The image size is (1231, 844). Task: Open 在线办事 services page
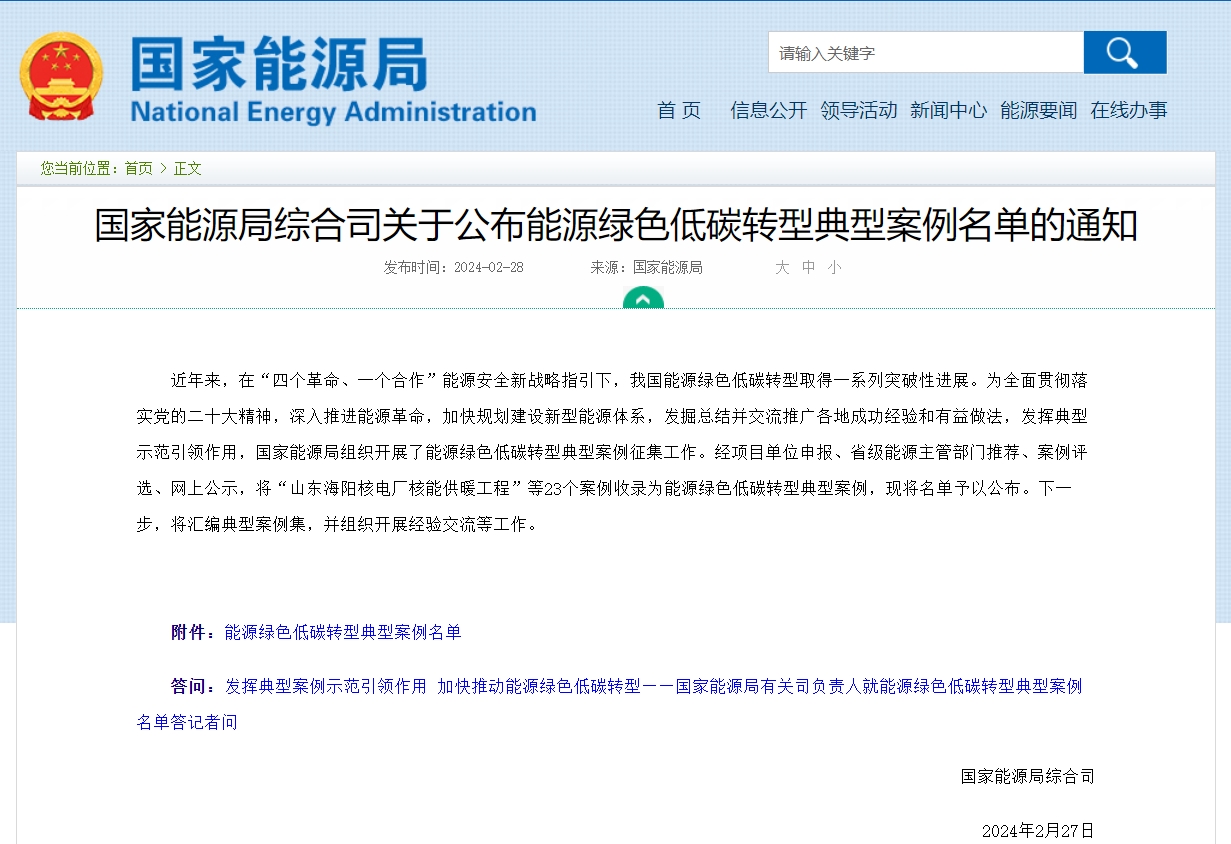(x=1128, y=111)
